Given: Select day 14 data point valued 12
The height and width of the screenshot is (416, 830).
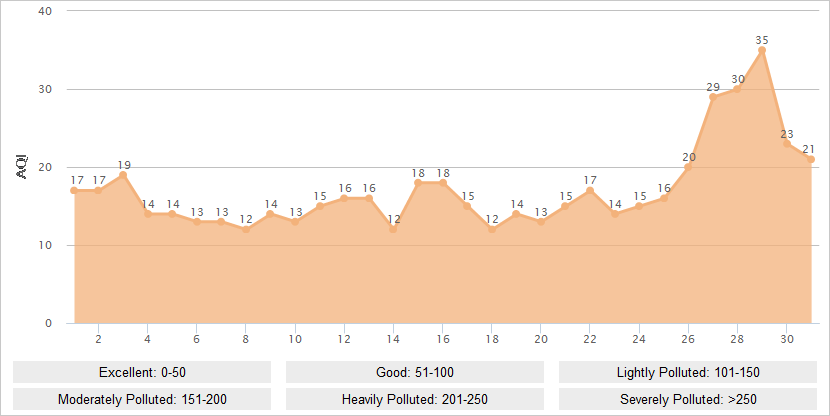Looking at the screenshot, I should [x=393, y=229].
